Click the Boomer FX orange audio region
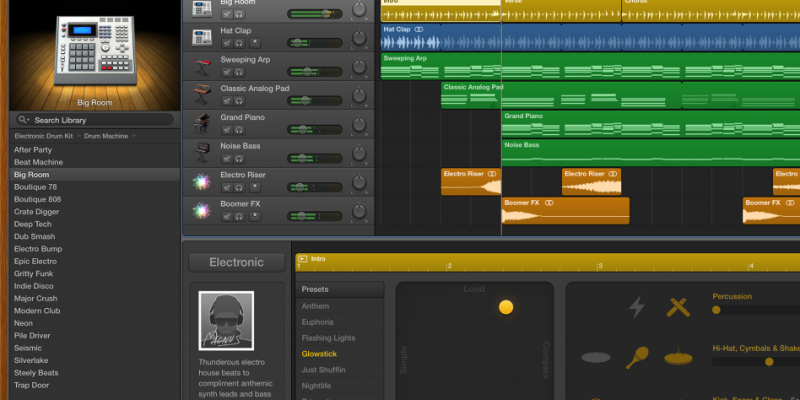 click(x=565, y=210)
